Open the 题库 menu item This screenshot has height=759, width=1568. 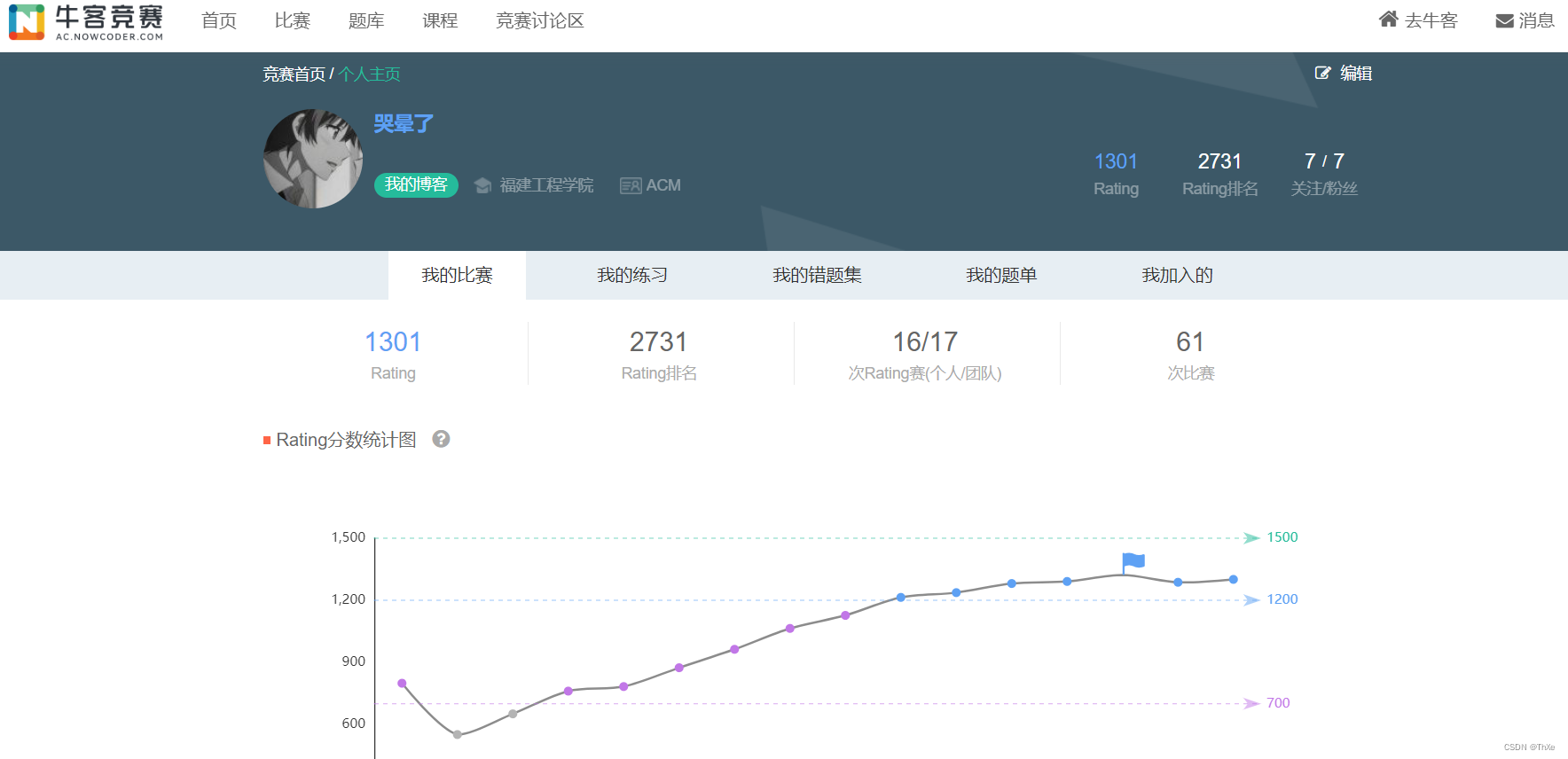pos(366,21)
